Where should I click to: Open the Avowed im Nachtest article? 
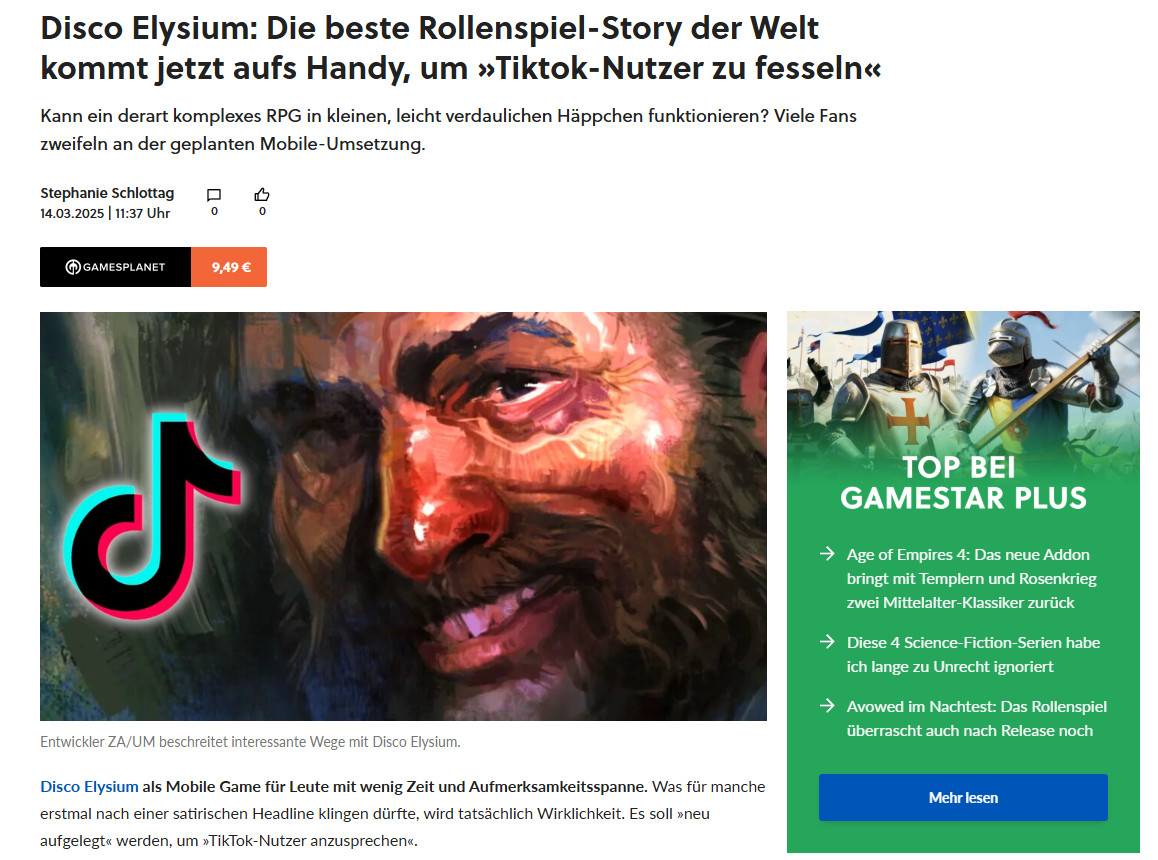(x=976, y=718)
